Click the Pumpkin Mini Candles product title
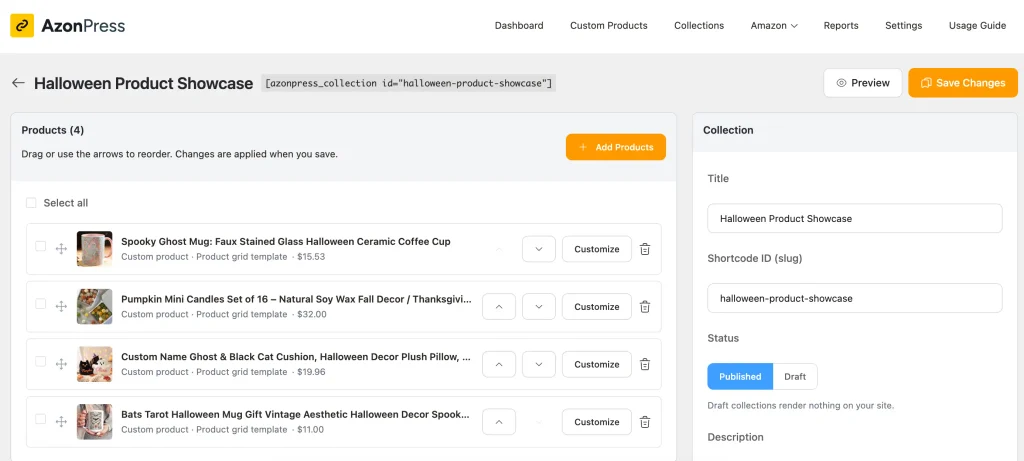The width and height of the screenshot is (1024, 461). click(296, 299)
